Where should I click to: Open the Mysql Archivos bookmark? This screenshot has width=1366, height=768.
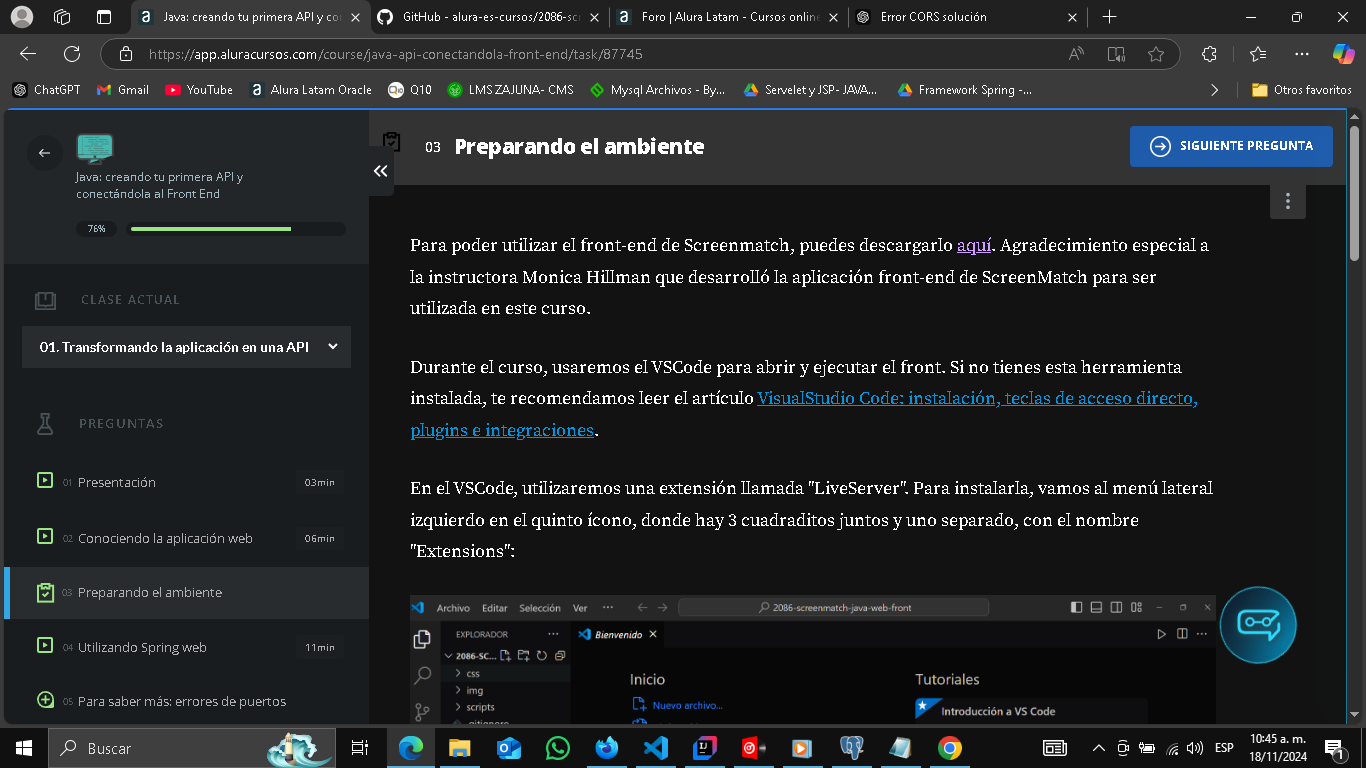[x=658, y=89]
